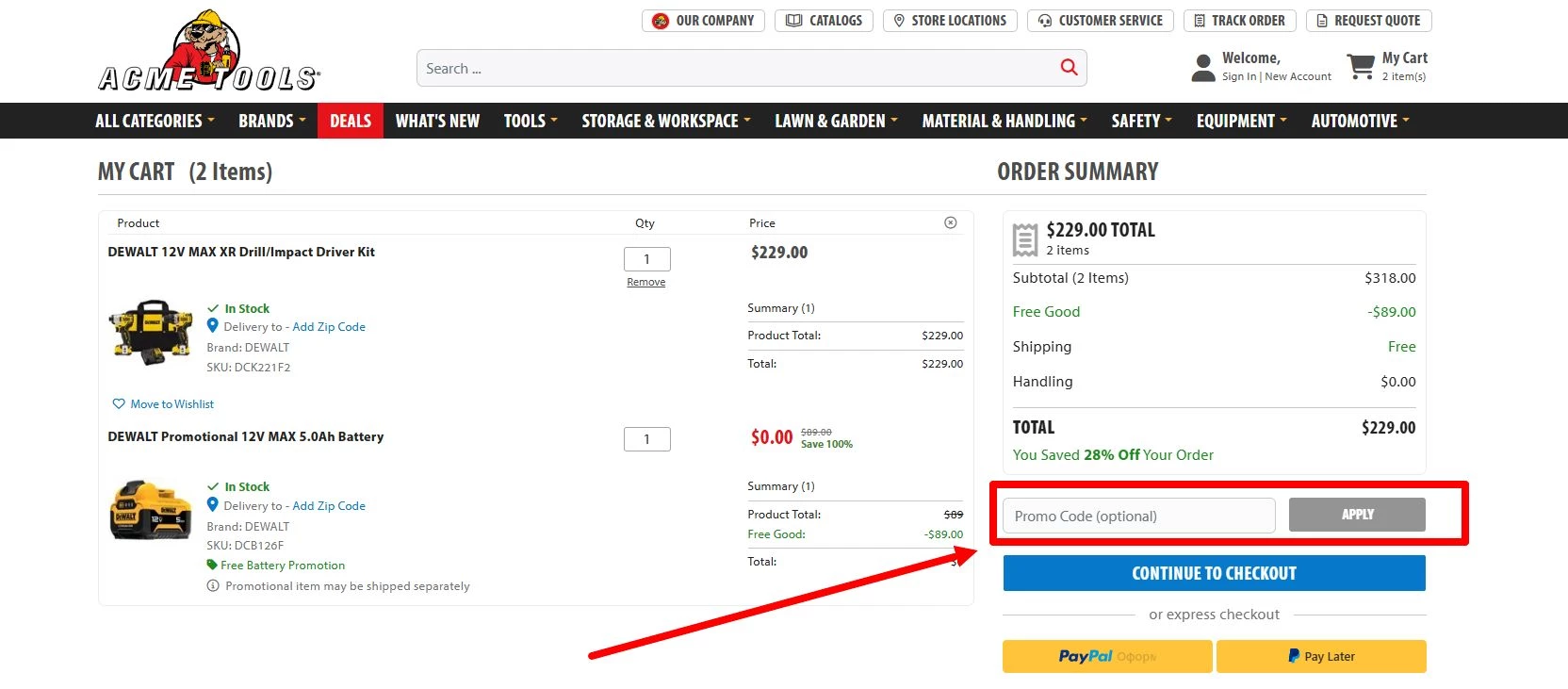
Task: Open the Deals tab
Action: click(351, 122)
